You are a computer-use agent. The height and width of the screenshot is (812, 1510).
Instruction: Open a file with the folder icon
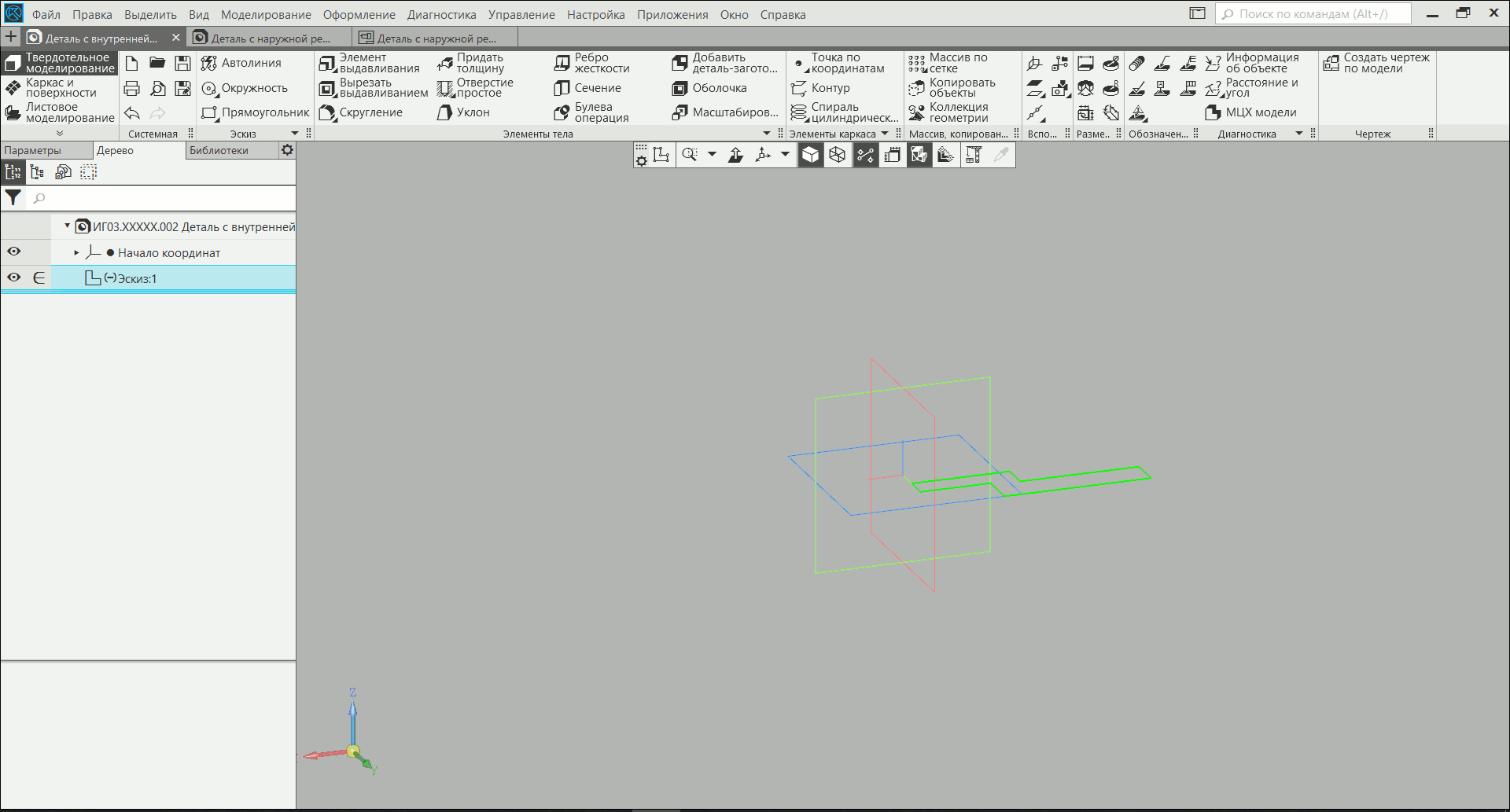[157, 63]
